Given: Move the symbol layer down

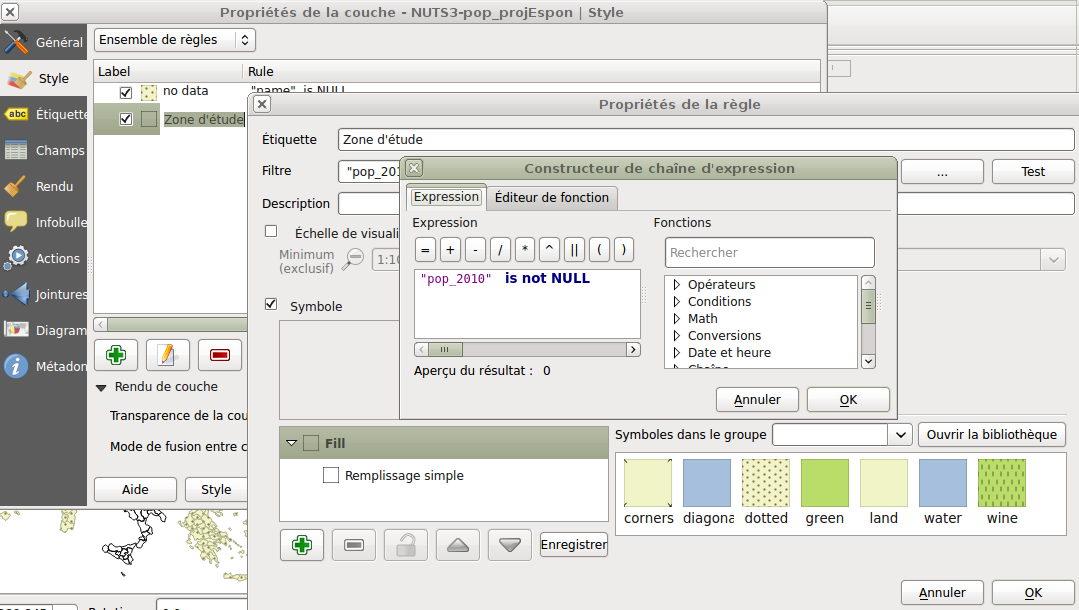Looking at the screenshot, I should [510, 545].
